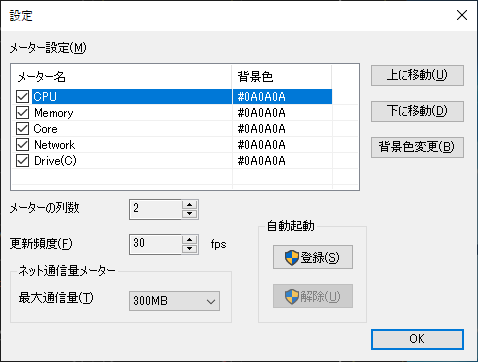Uncheck the Memory meter checkbox
This screenshot has height=362, width=478.
[x=22, y=113]
